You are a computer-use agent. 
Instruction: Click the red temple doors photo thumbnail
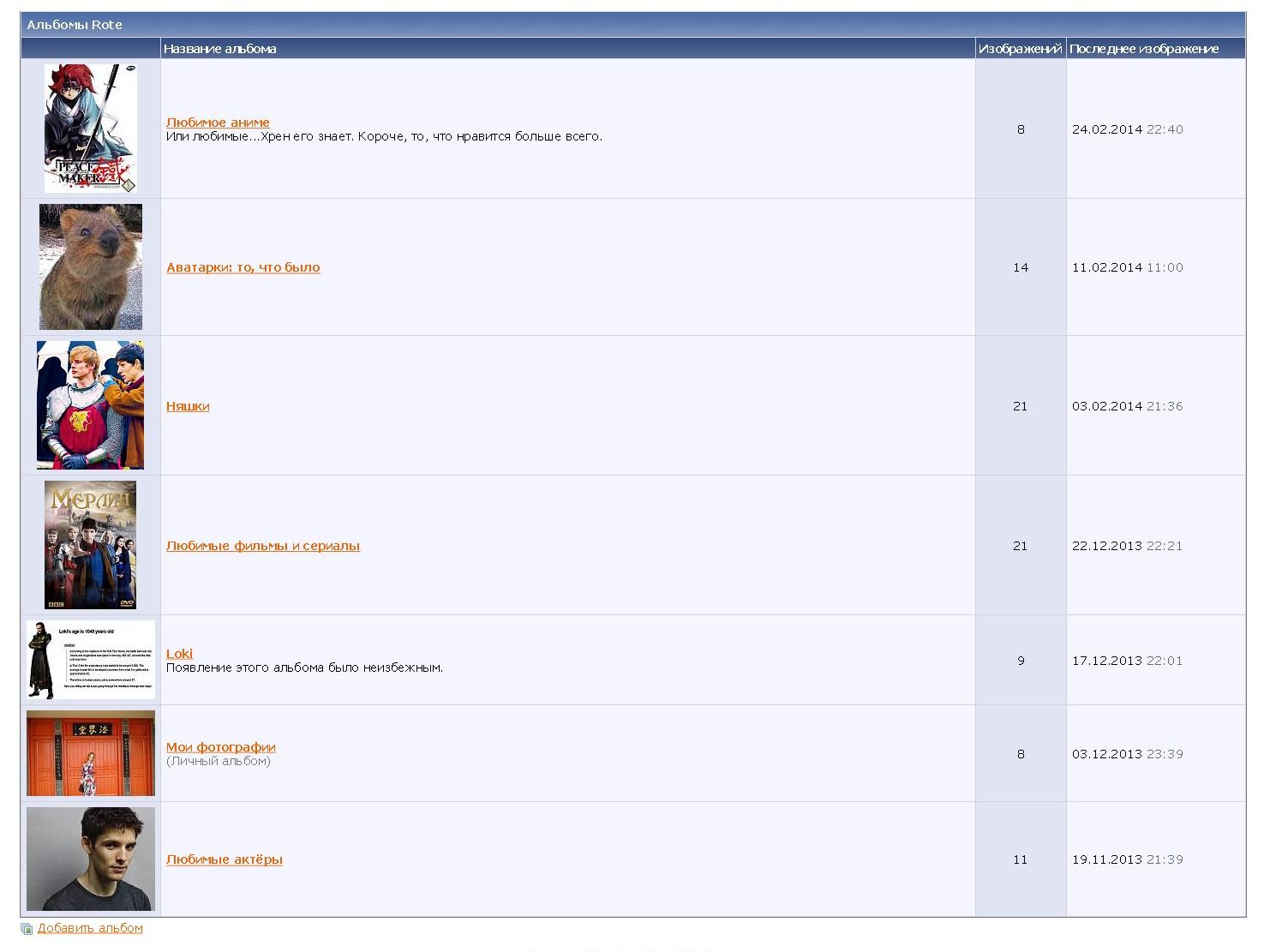[x=91, y=753]
